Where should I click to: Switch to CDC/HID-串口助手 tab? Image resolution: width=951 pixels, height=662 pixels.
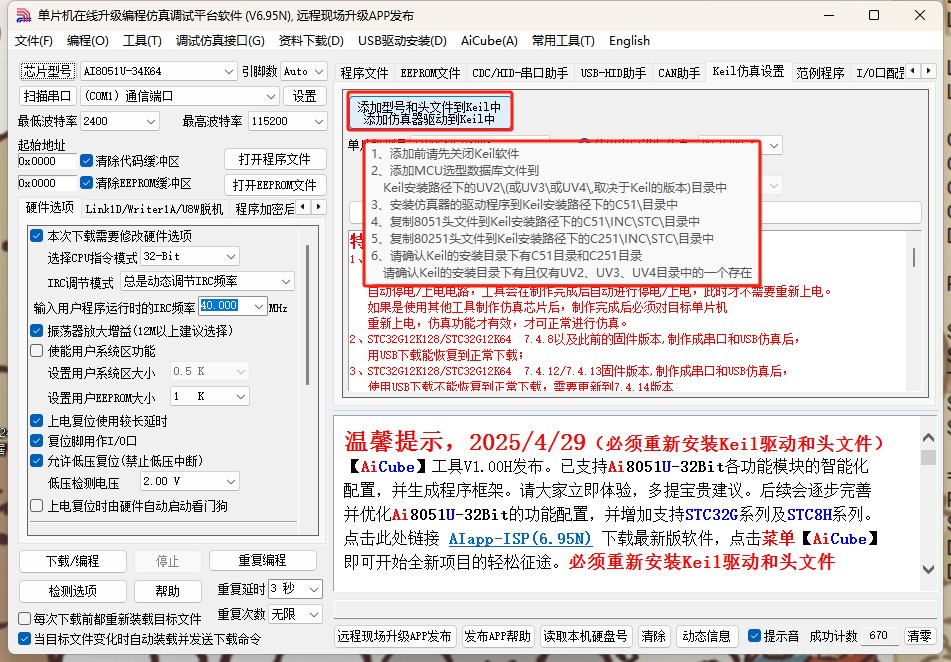coord(520,73)
